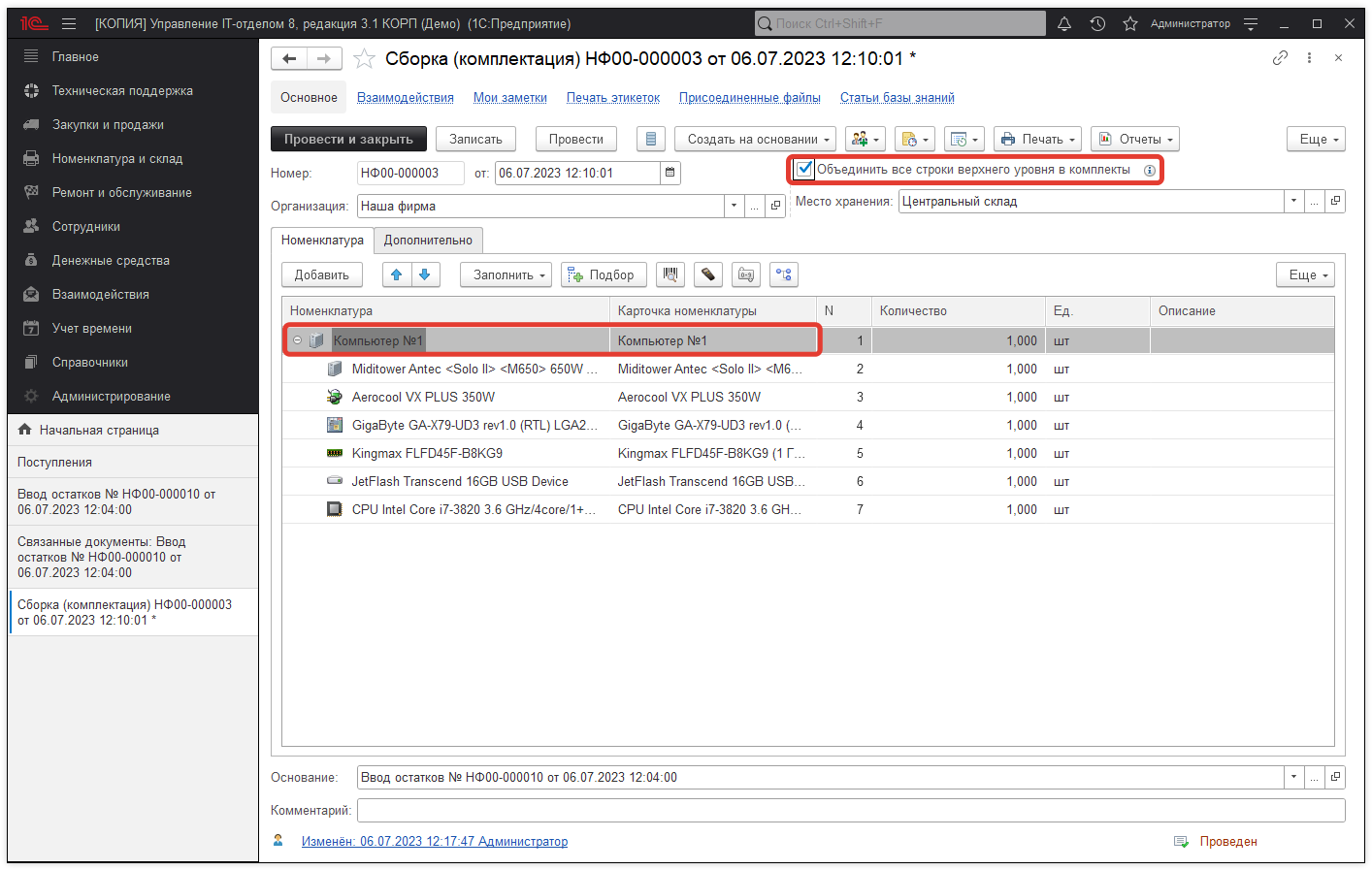Click the notifications bell icon
Image resolution: width=1372 pixels, height=870 pixels.
coord(1064,23)
